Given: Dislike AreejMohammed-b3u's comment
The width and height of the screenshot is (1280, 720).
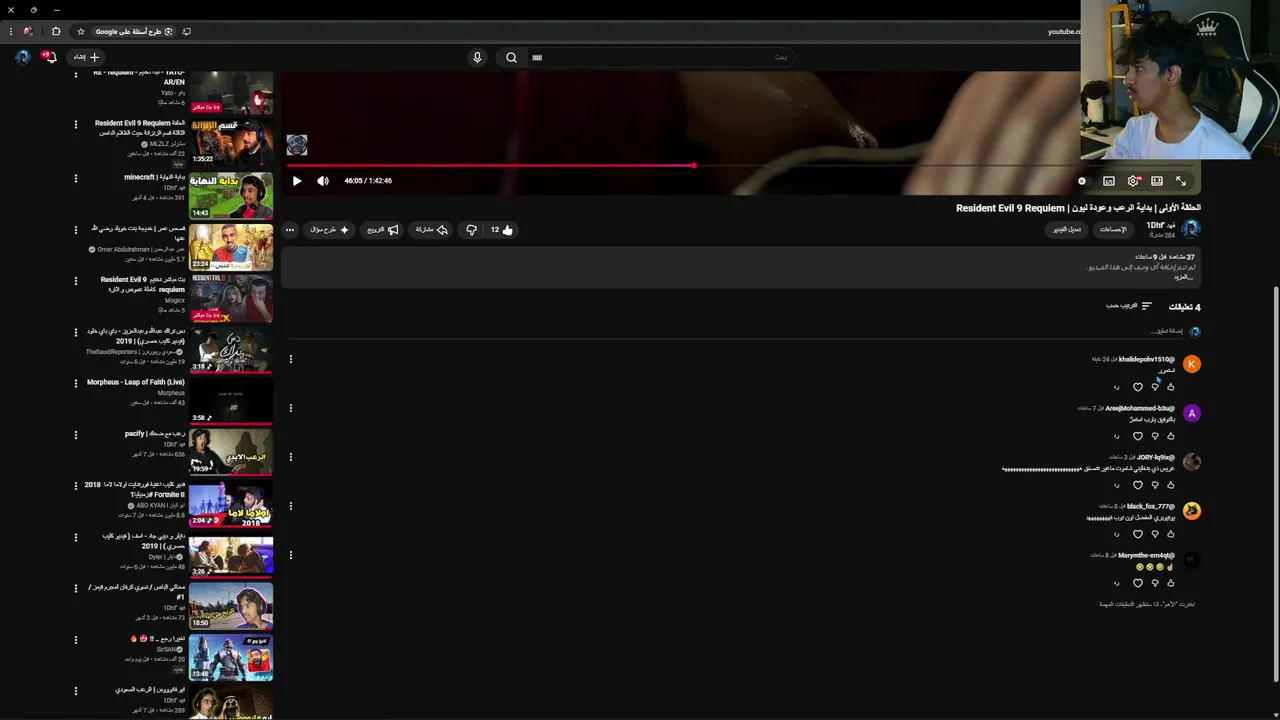Looking at the screenshot, I should tap(1155, 436).
